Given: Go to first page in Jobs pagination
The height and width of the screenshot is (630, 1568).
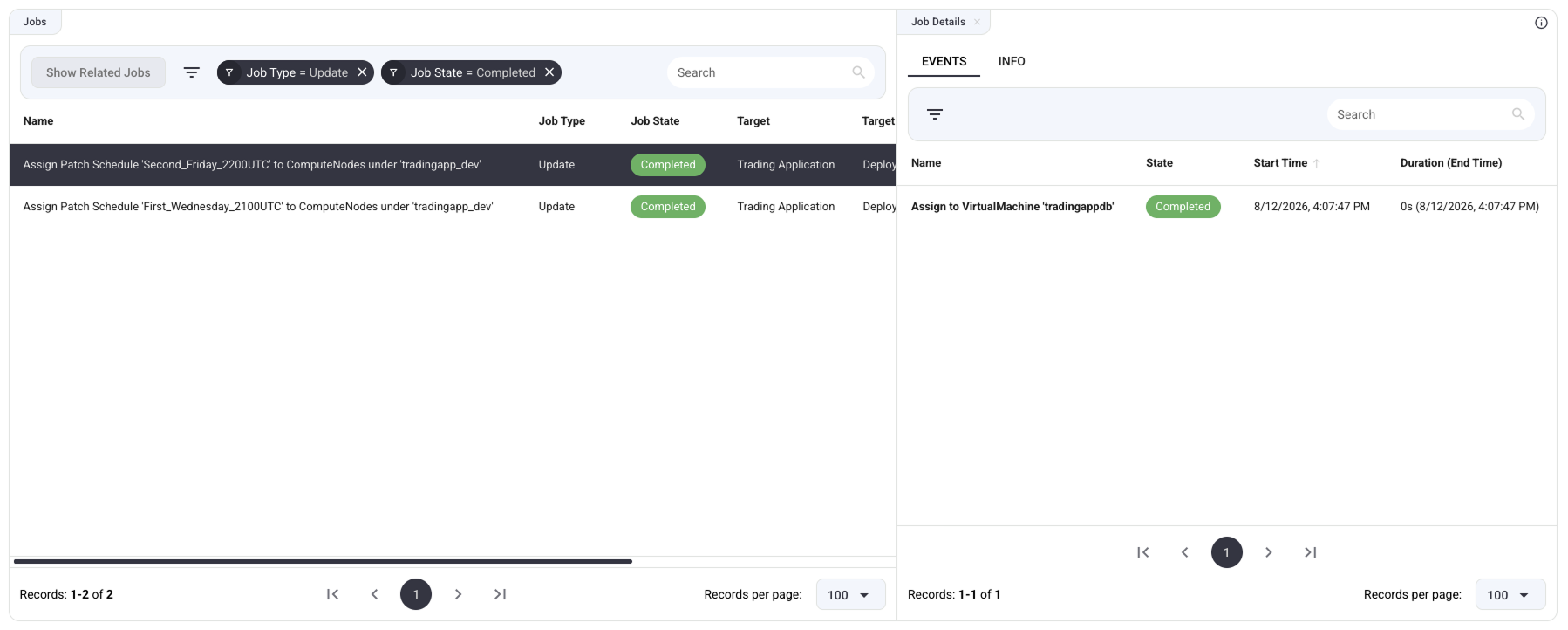Looking at the screenshot, I should click(x=332, y=594).
